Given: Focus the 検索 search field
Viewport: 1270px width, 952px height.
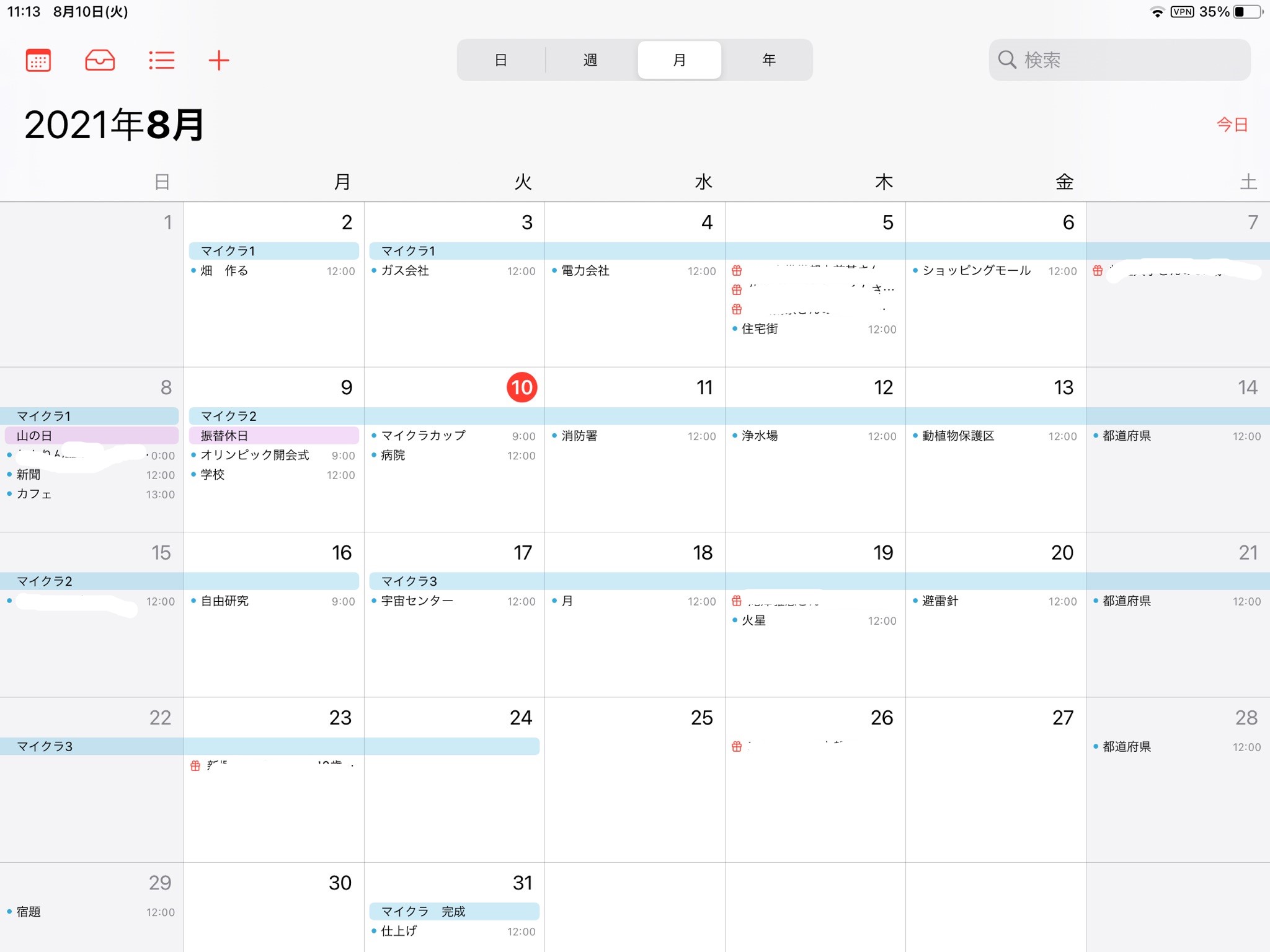Looking at the screenshot, I should point(1119,60).
